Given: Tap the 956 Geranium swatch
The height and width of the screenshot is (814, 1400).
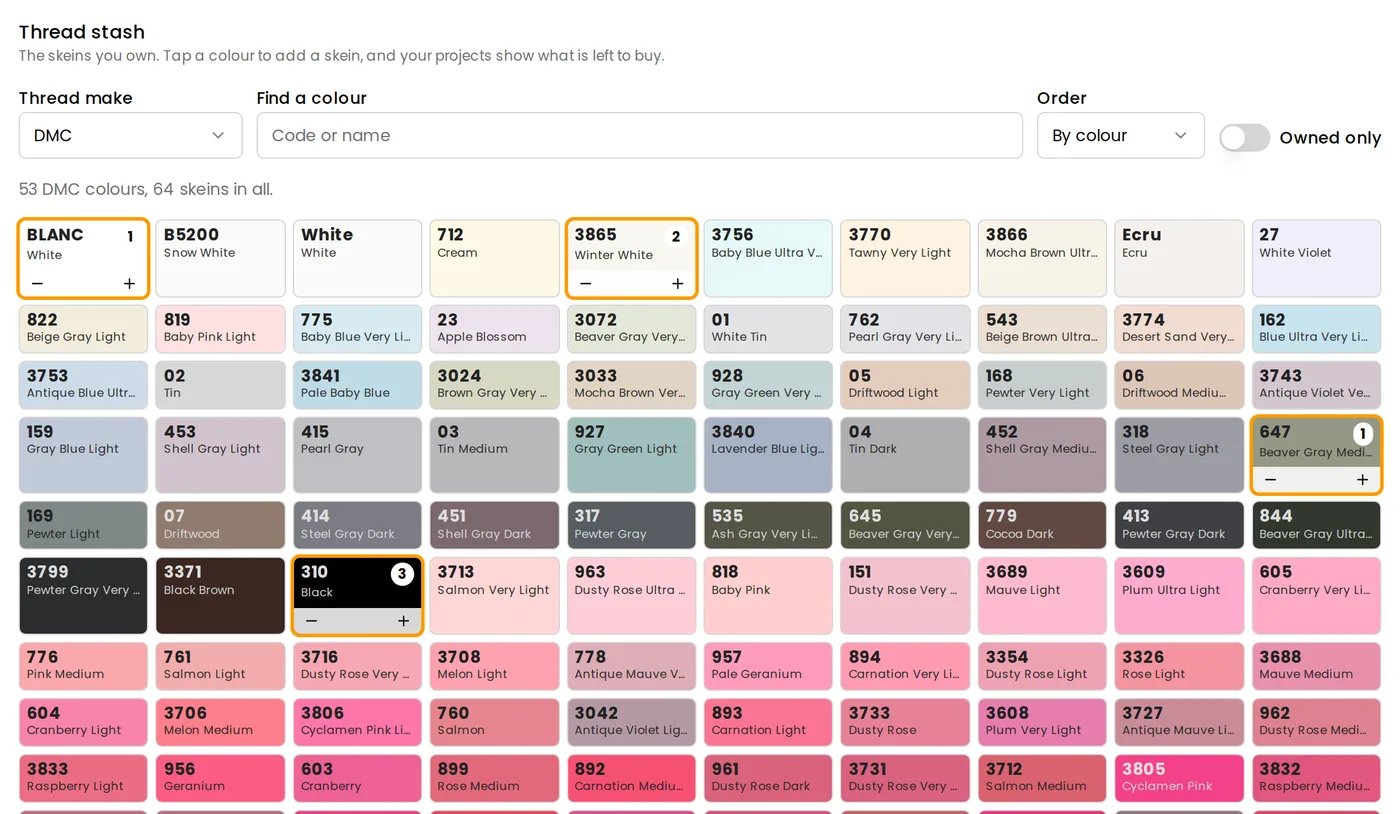Looking at the screenshot, I should click(220, 779).
